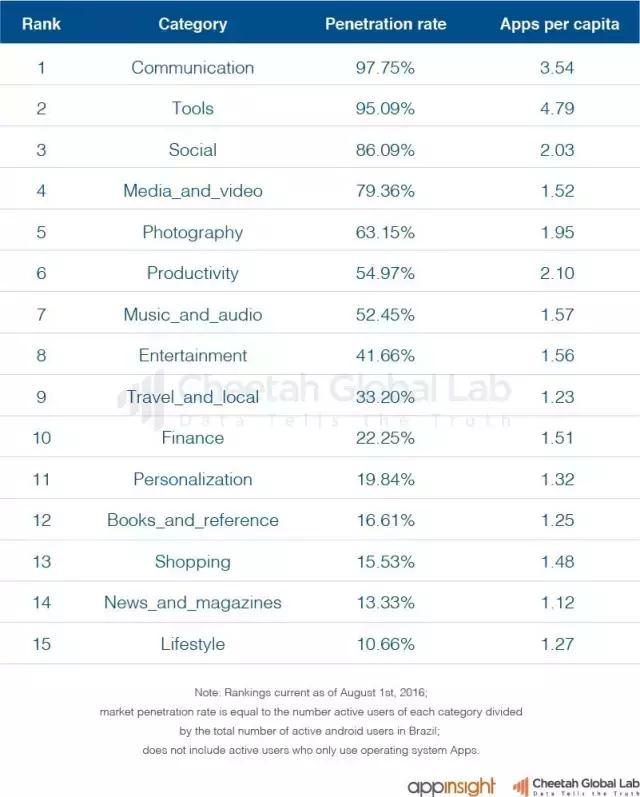640x797 pixels.
Task: Click the Books_and_reference category cell
Action: (x=193, y=520)
